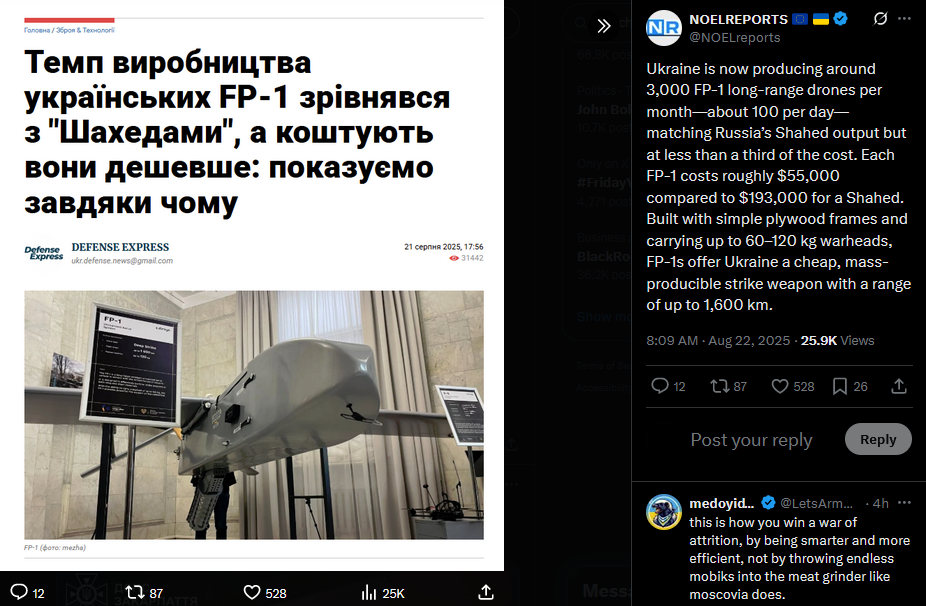The image size is (926, 606).
Task: Open medoyid's three-dot comment menu
Action: (904, 503)
